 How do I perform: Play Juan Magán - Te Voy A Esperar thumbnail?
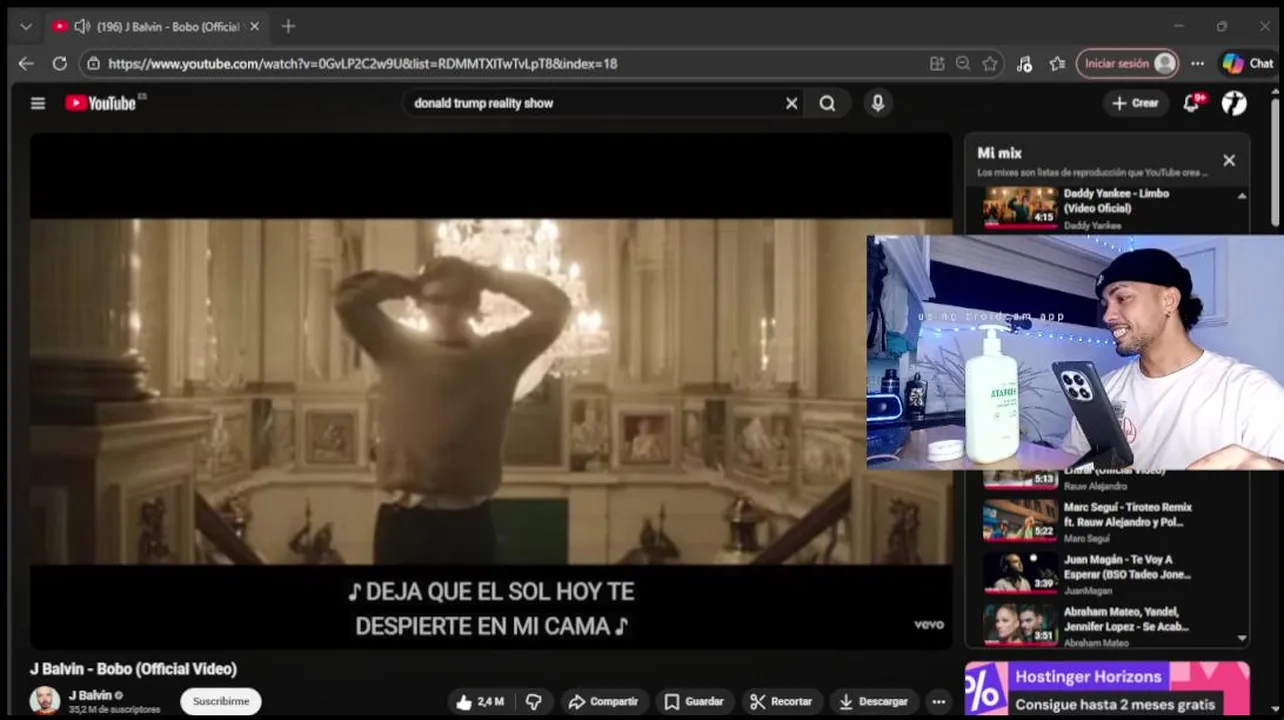[x=1019, y=572]
